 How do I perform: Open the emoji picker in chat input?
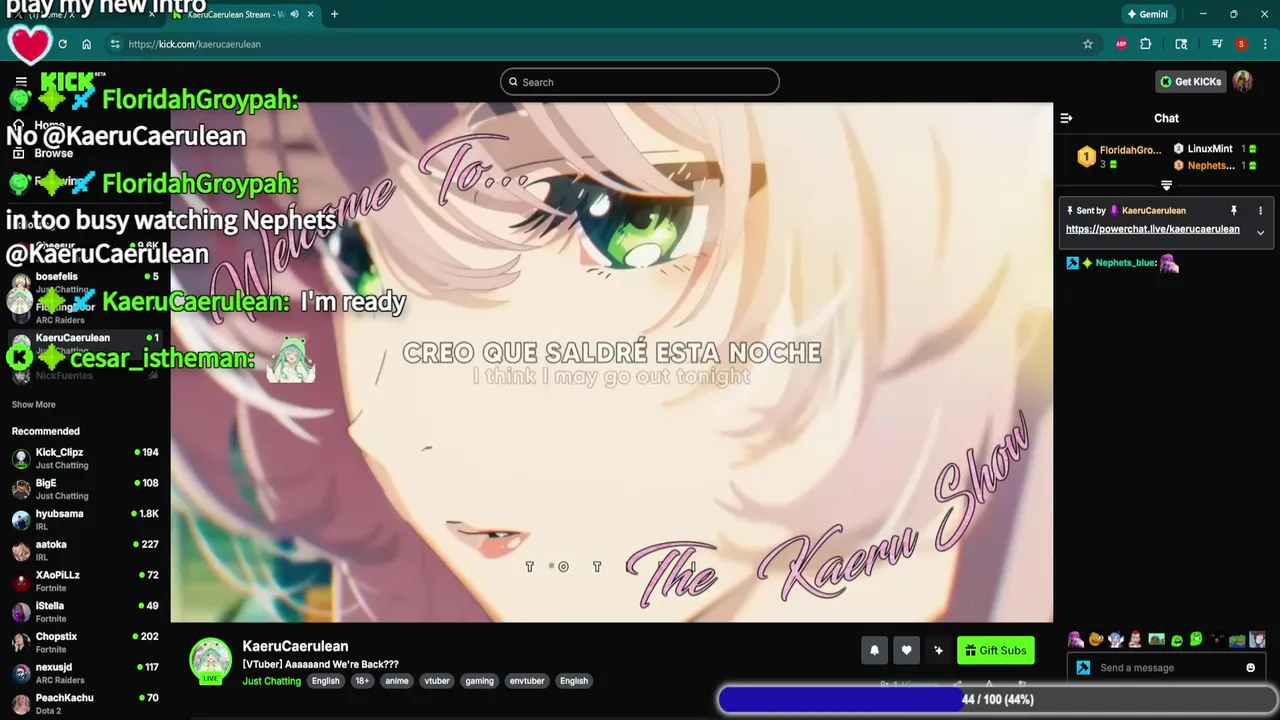[x=1250, y=668]
